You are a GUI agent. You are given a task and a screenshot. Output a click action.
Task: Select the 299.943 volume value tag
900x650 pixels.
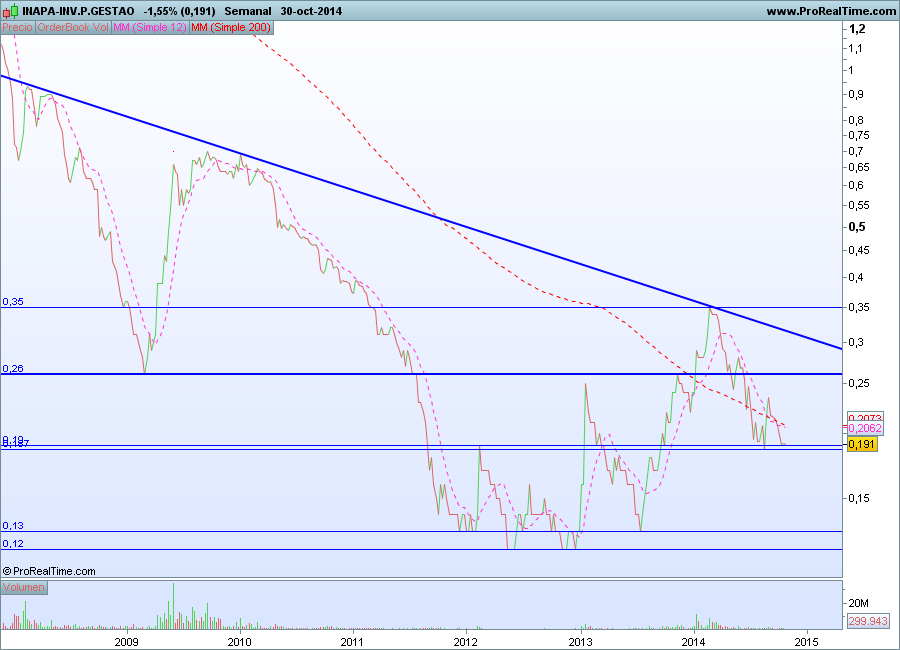click(x=868, y=621)
